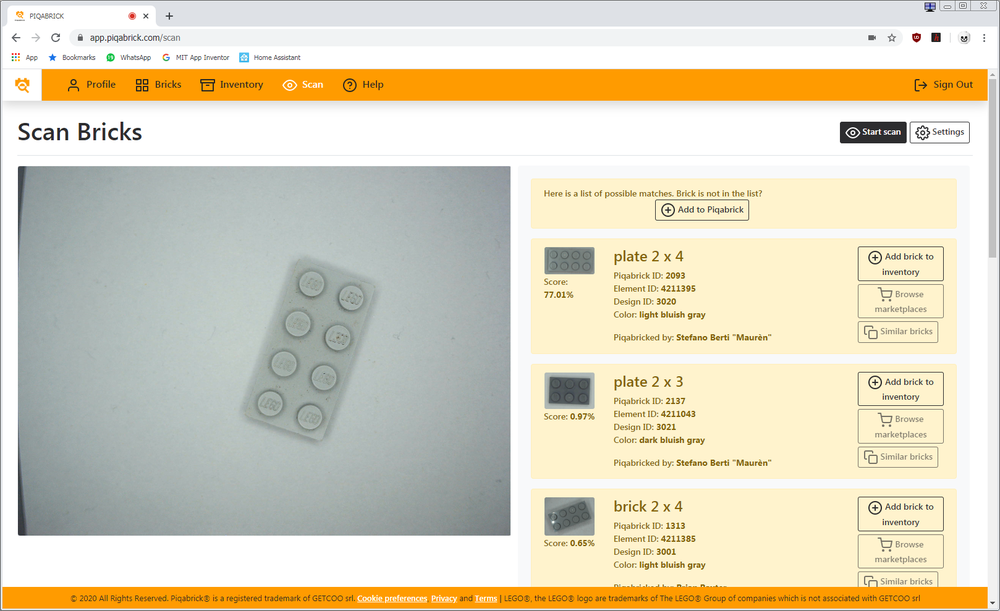Open a new browser tab

pyautogui.click(x=169, y=16)
